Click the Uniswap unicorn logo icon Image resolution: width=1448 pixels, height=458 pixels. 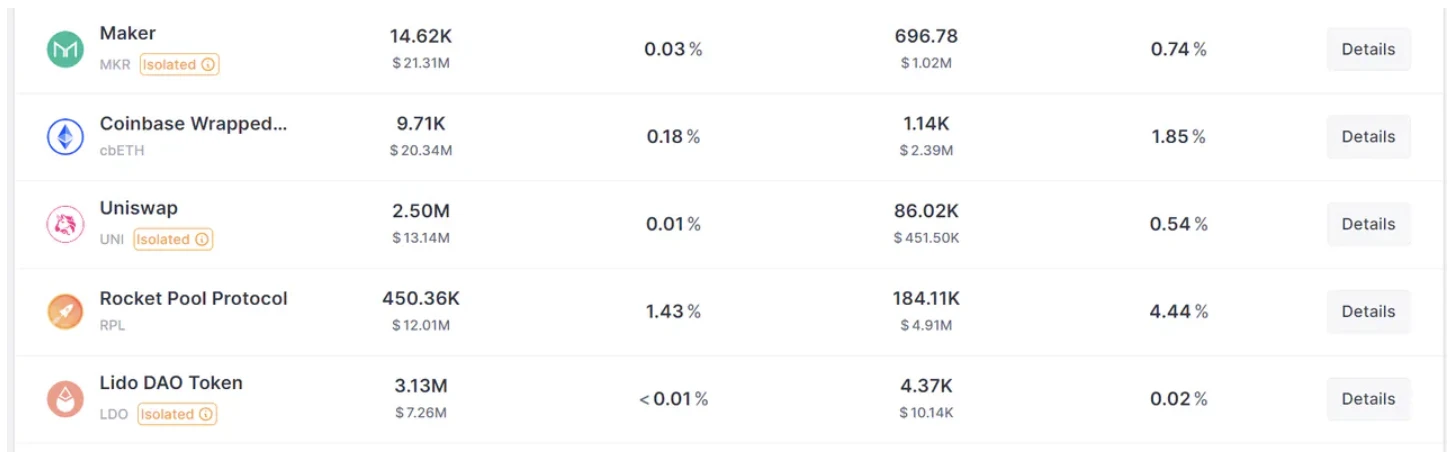(65, 224)
